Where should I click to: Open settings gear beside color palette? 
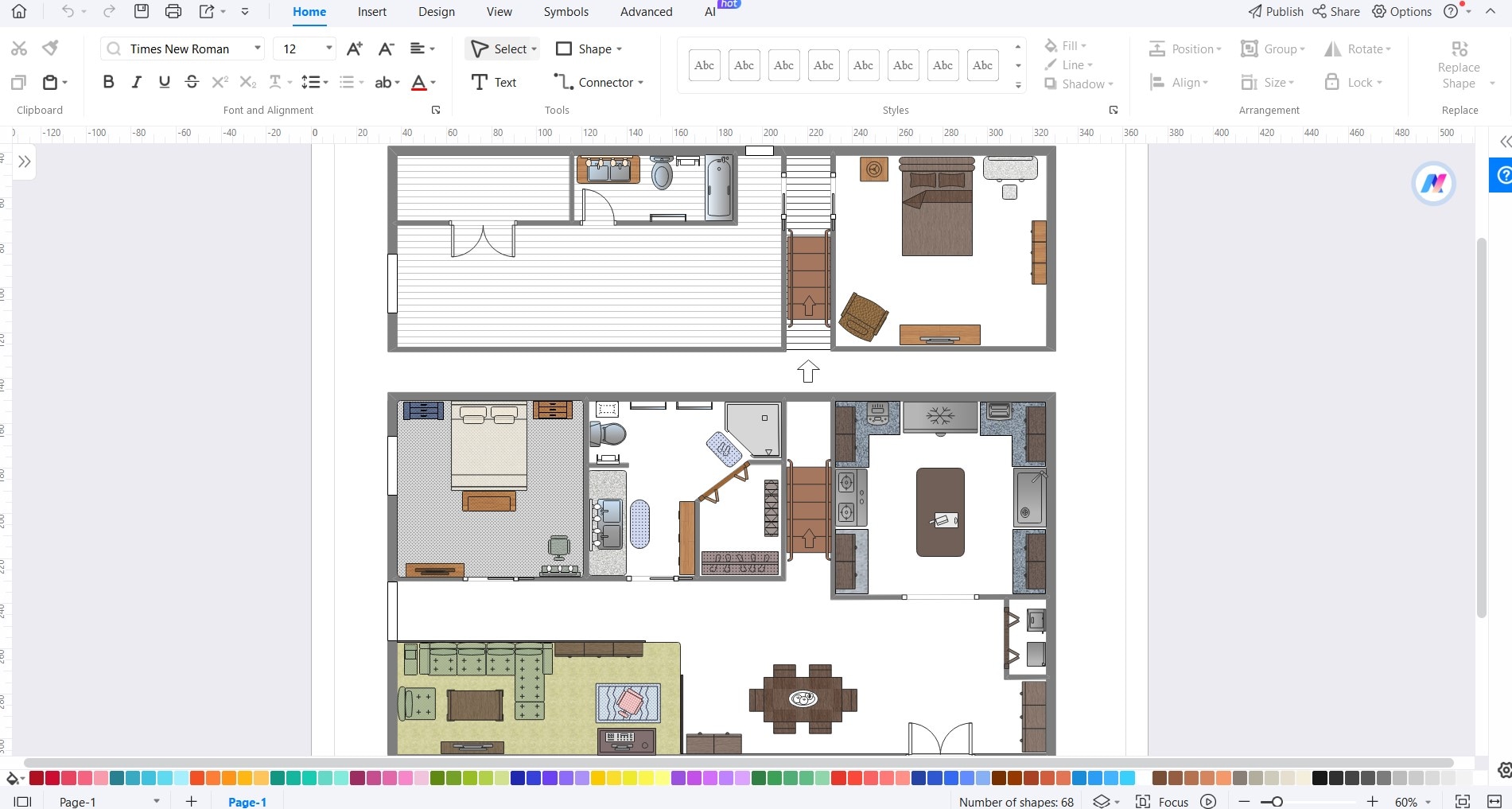point(1504,770)
